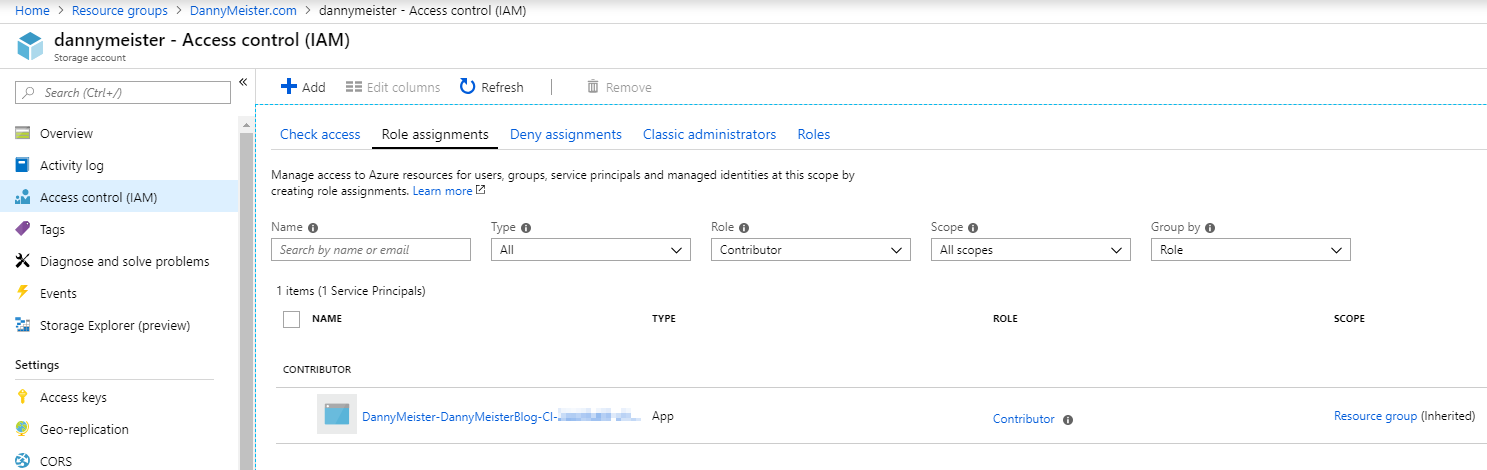1487x470 pixels.
Task: Open the Role dropdown showing Contributor
Action: [x=811, y=250]
